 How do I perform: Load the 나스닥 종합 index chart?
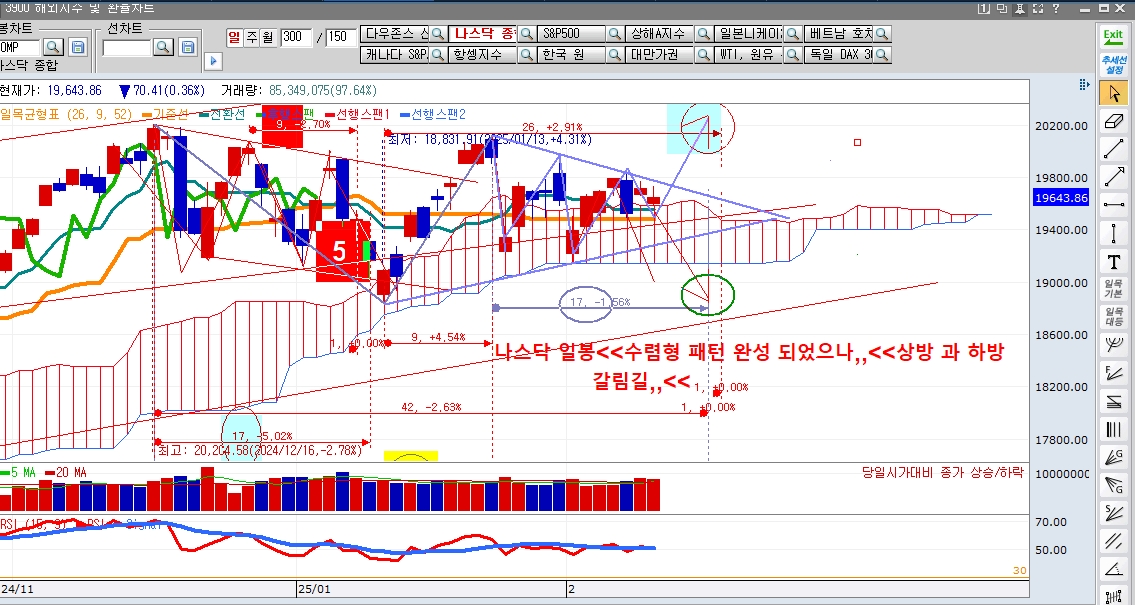(483, 34)
